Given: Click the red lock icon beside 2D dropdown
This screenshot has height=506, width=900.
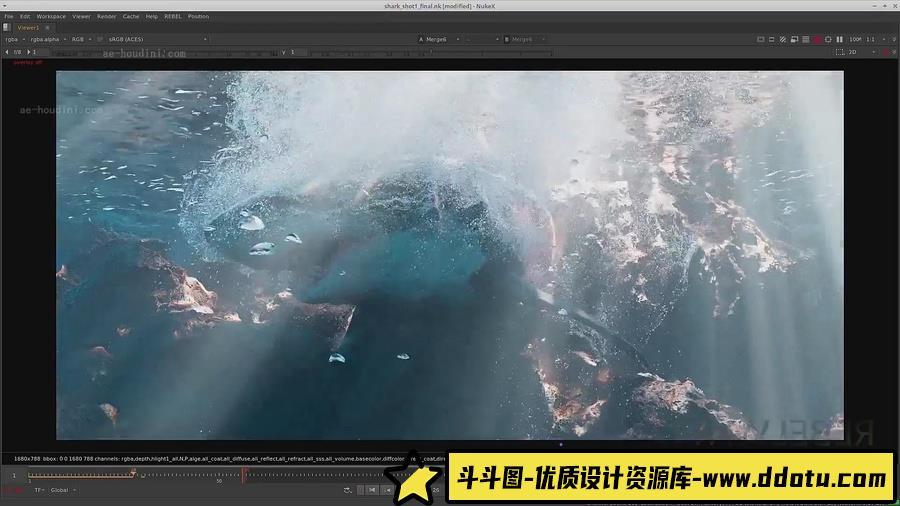Looking at the screenshot, I should [886, 52].
